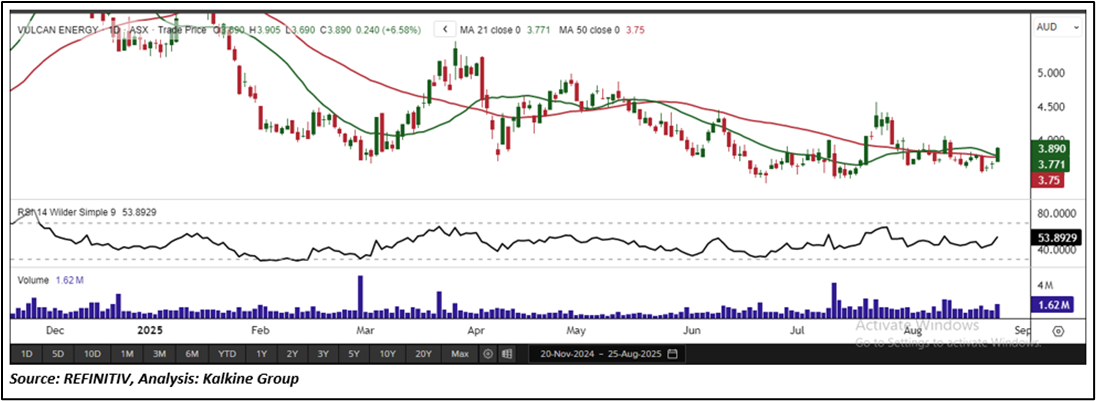The image size is (1096, 401).
Task: Set chart range to Max
Action: pos(459,353)
